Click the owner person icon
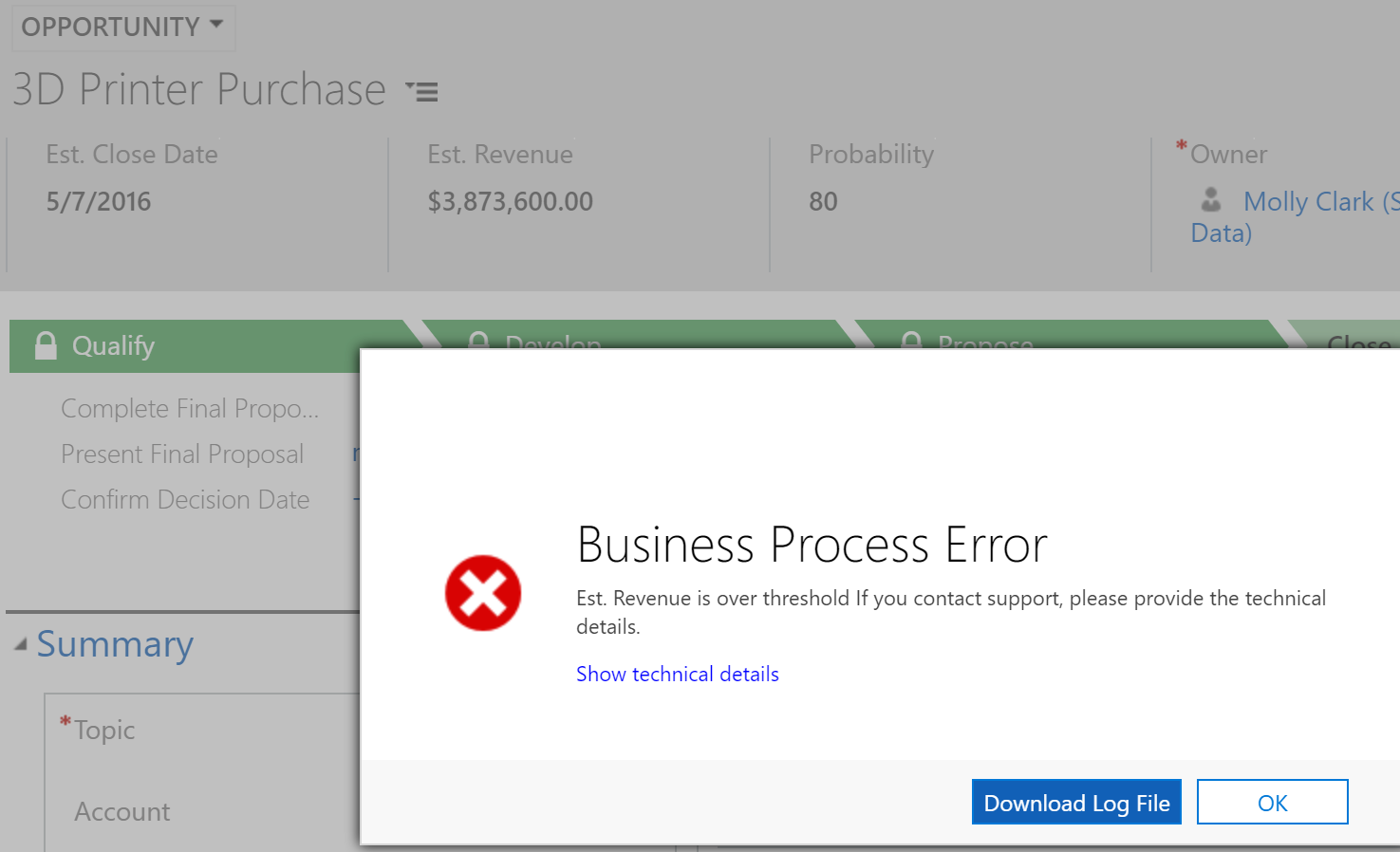Screen dimensions: 1400x852 1211,200
